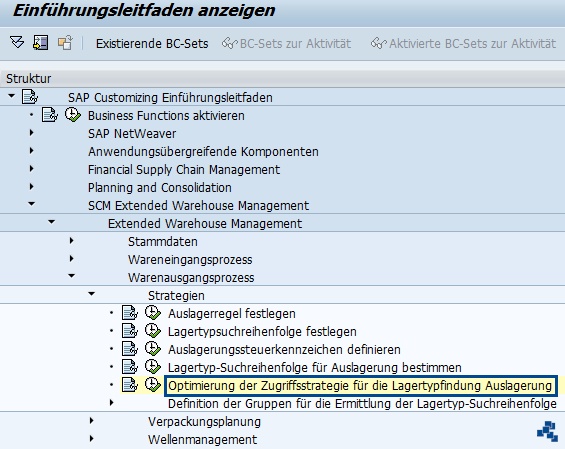Click BC-Sets zur Aktivität button

coord(286,44)
